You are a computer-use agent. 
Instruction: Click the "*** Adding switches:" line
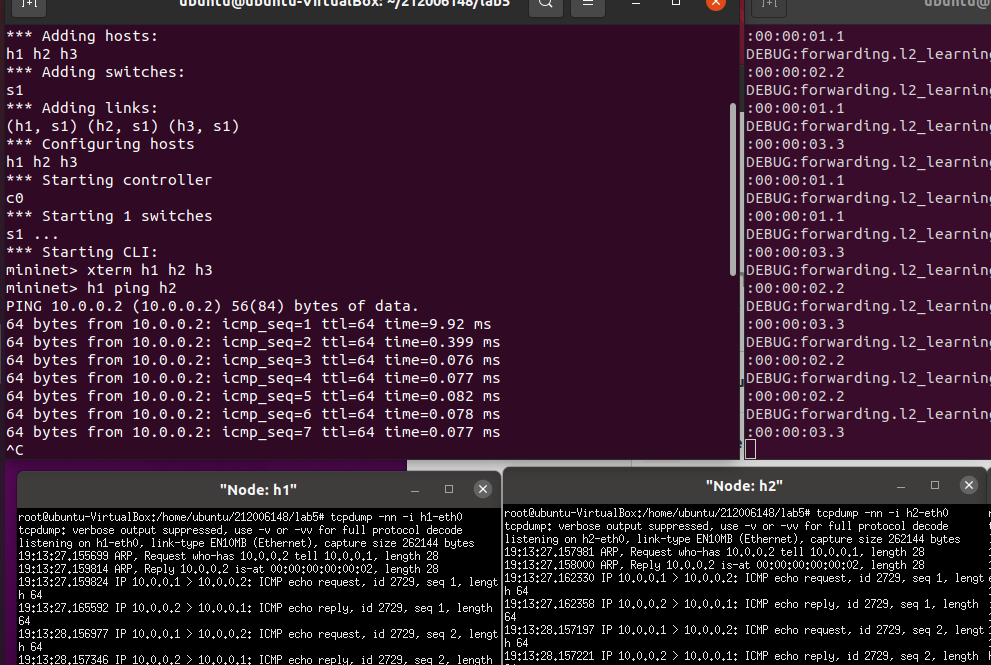(95, 72)
